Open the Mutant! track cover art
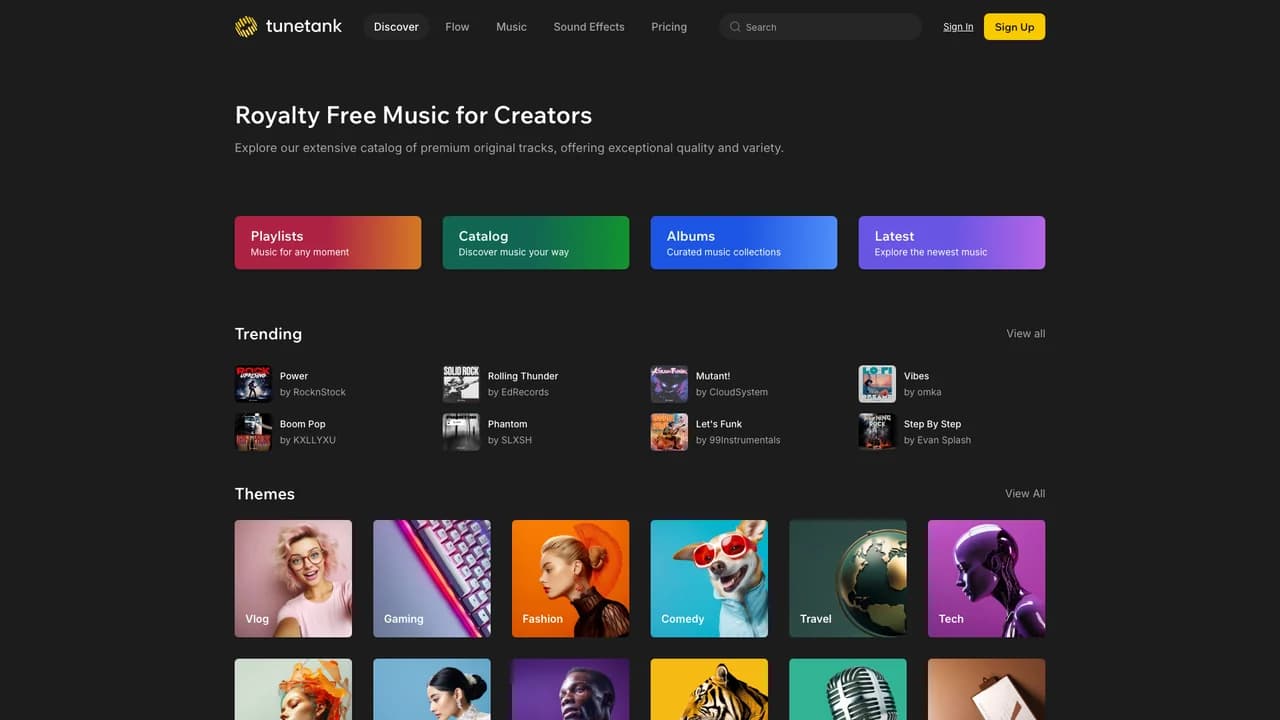Screen dimensions: 1280x720 coord(669,384)
